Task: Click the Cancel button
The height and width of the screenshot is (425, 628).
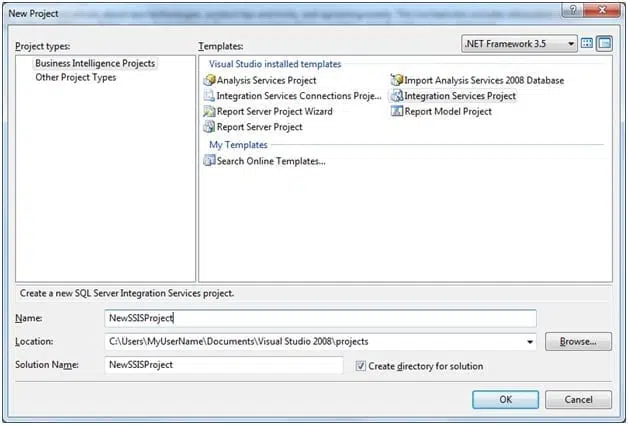Action: (578, 399)
